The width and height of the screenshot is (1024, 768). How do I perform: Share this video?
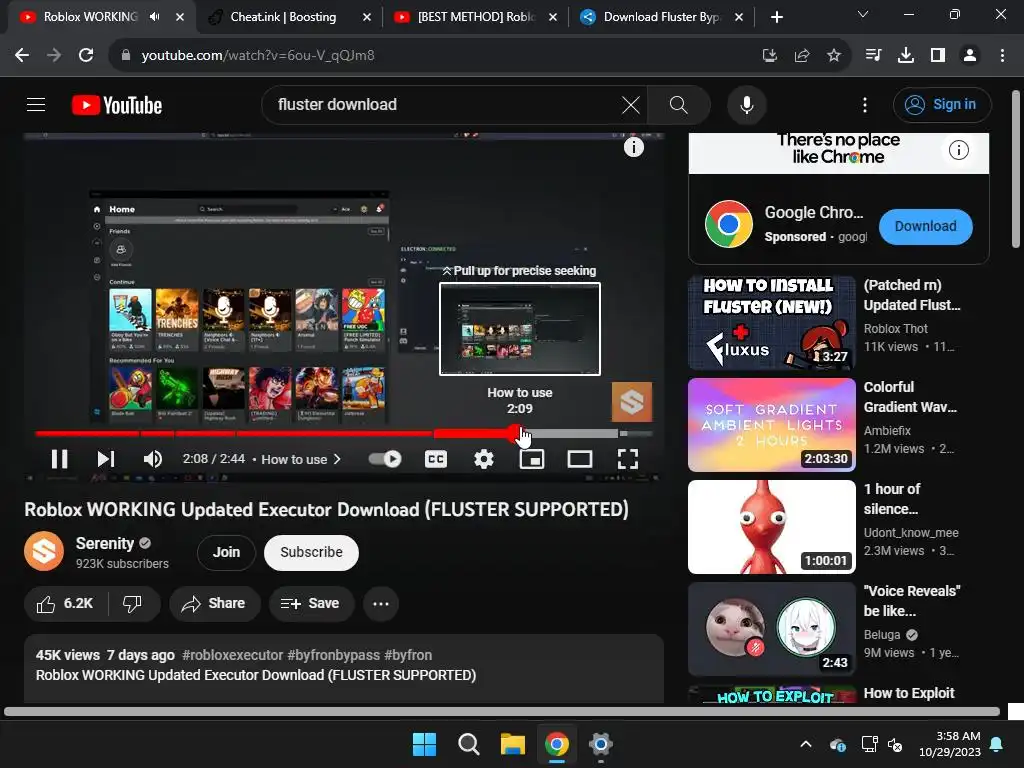(x=214, y=603)
